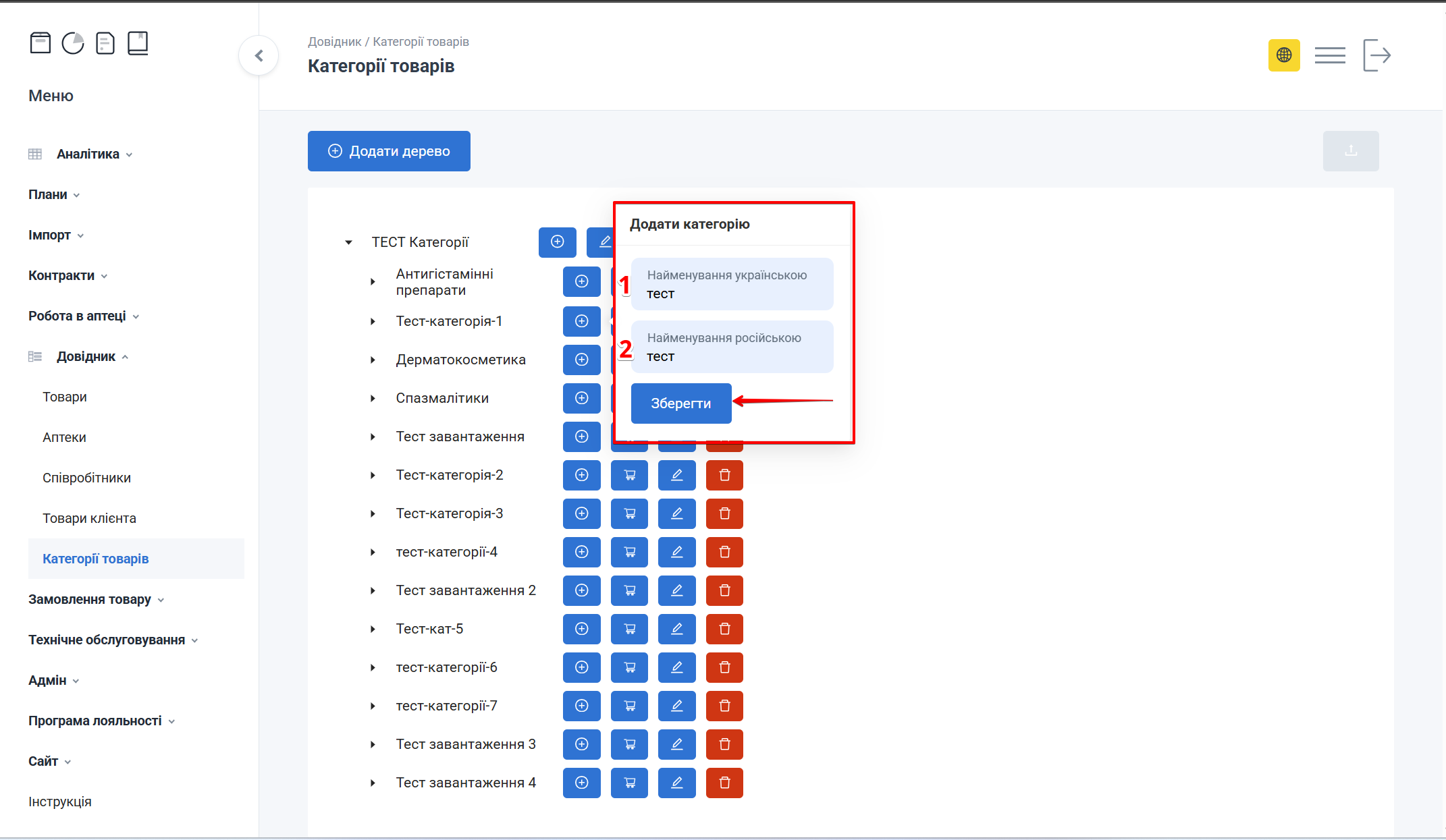
Task: Collapse the ТЕСТ Категорії tree node
Action: click(x=348, y=242)
